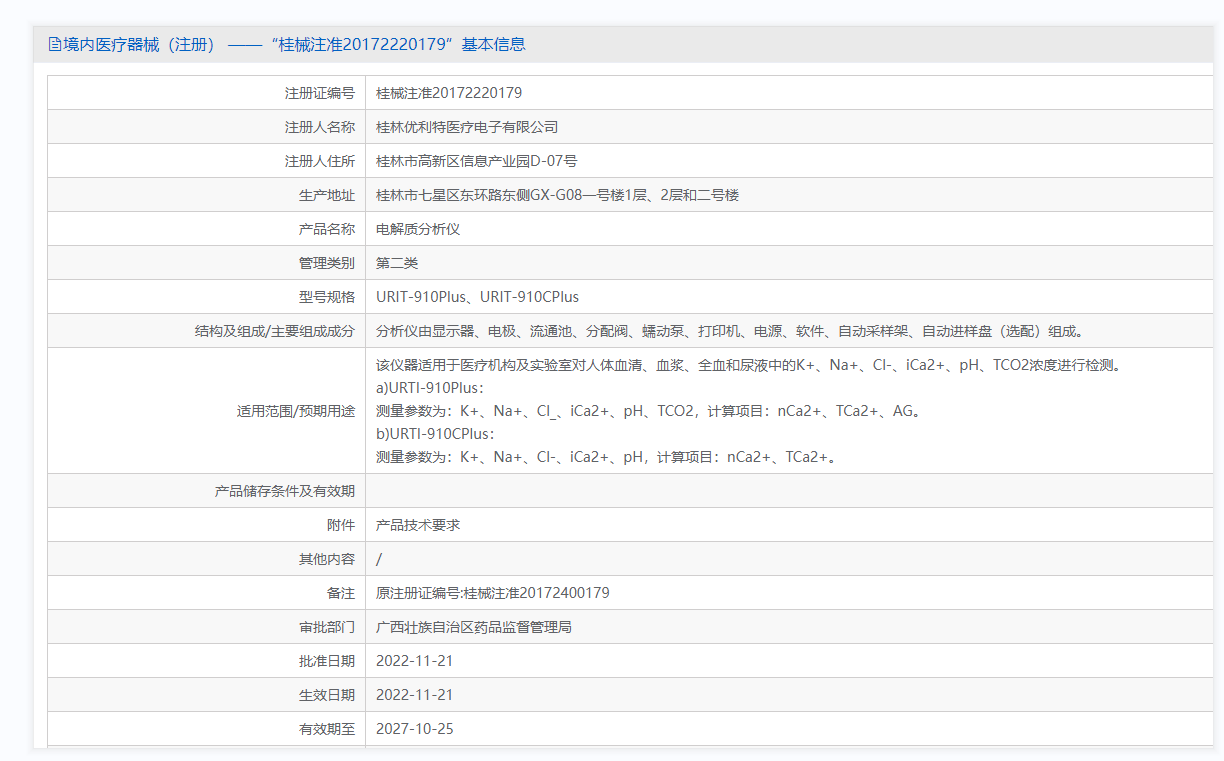The height and width of the screenshot is (761, 1224).
Task: Click model spec URIT-910Plus、URIT-910CPlus
Action: pos(477,297)
